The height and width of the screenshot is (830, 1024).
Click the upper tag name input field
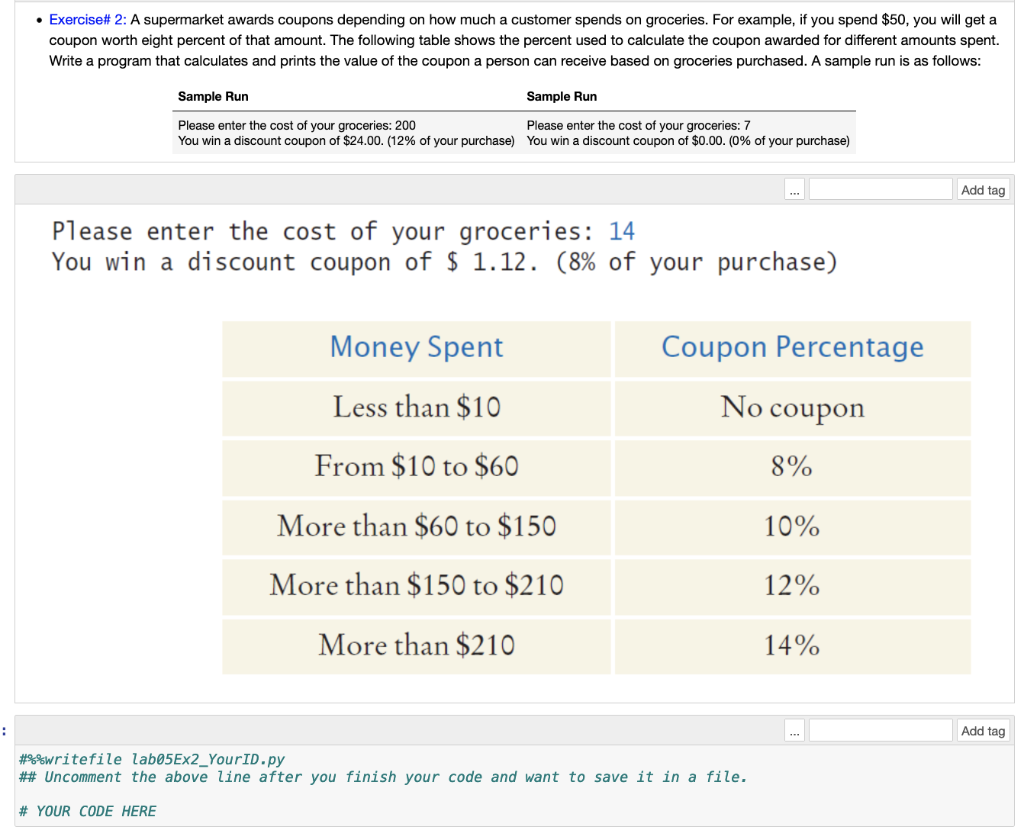coord(880,189)
